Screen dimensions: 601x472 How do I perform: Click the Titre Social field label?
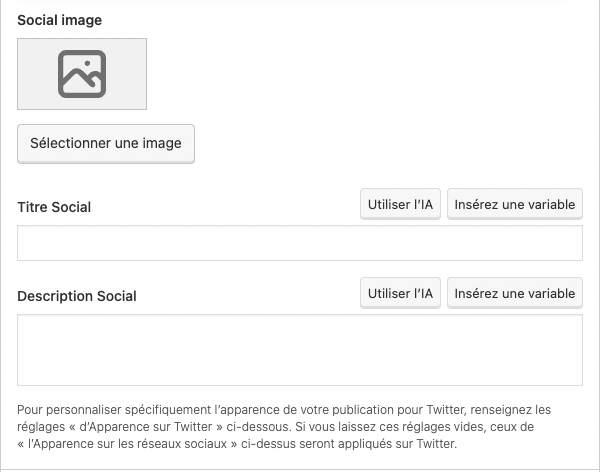coord(54,207)
